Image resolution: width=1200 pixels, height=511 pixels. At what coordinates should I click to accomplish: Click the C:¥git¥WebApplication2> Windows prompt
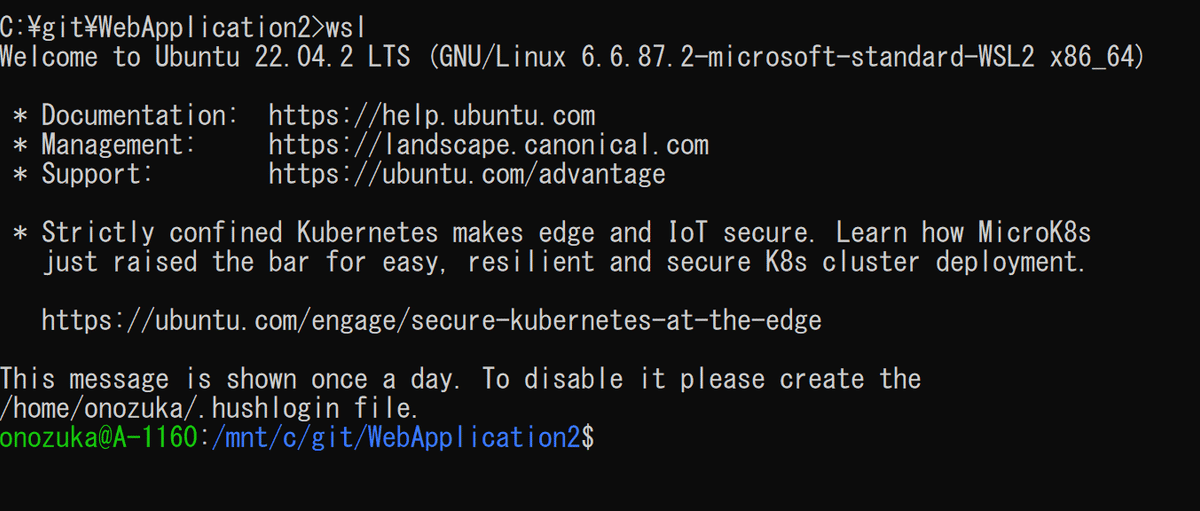[x=163, y=25]
